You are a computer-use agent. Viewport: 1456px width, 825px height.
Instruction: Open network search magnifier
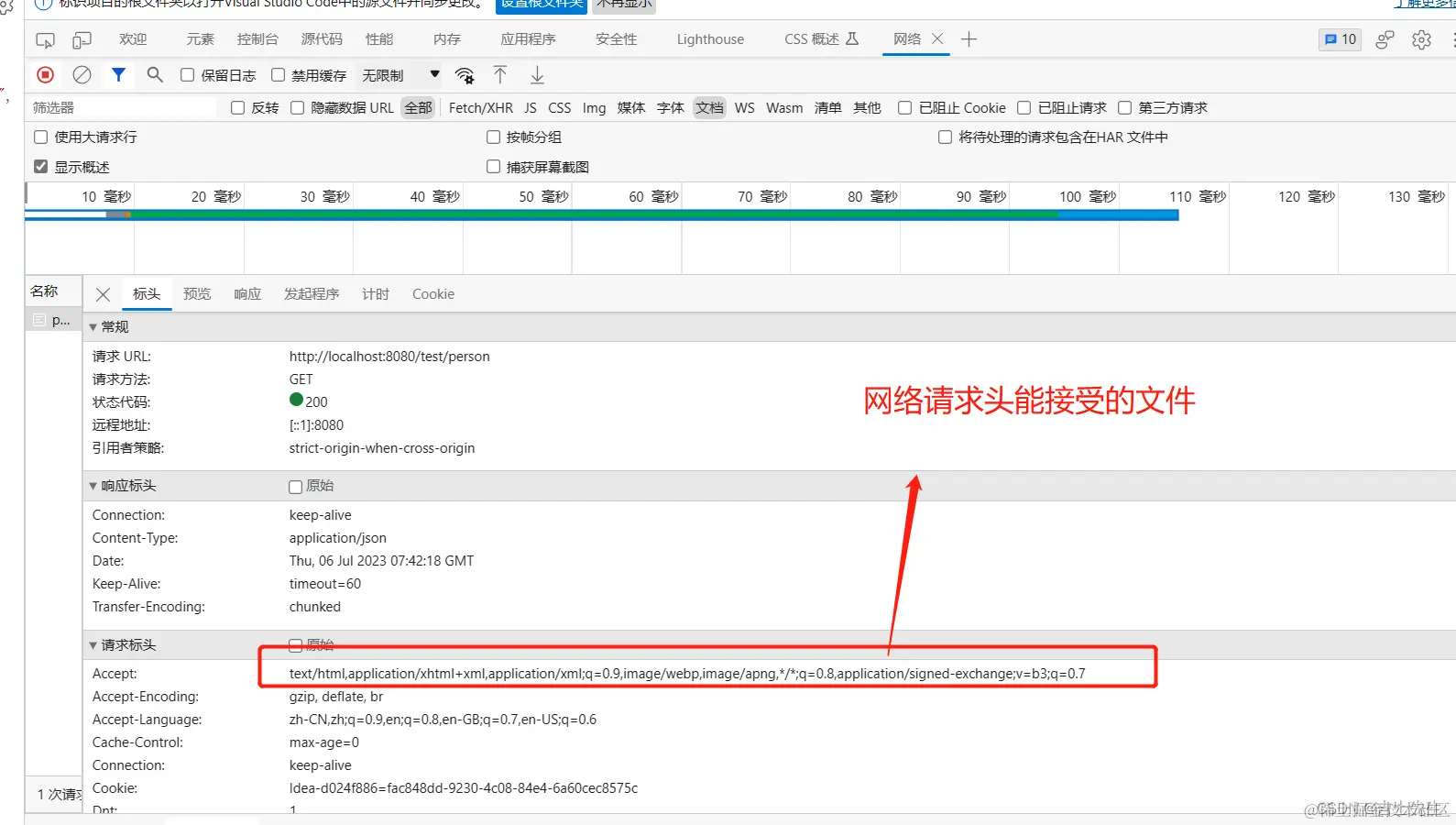point(155,74)
